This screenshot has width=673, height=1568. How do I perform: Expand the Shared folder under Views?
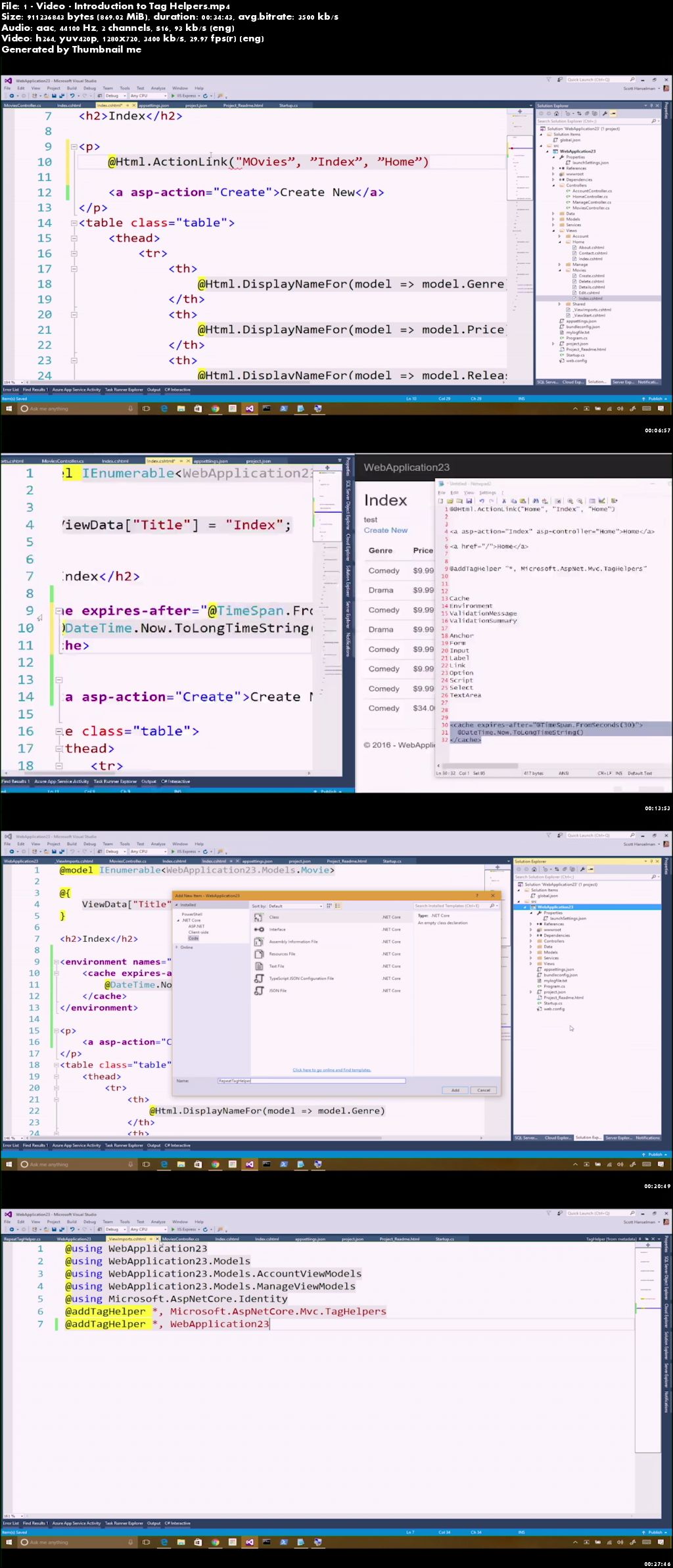[x=560, y=304]
